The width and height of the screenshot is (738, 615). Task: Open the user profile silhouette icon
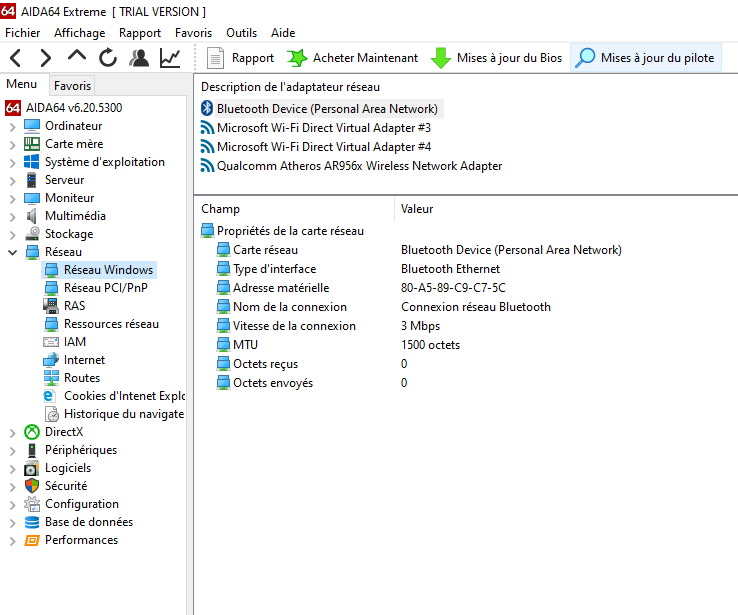click(x=139, y=58)
